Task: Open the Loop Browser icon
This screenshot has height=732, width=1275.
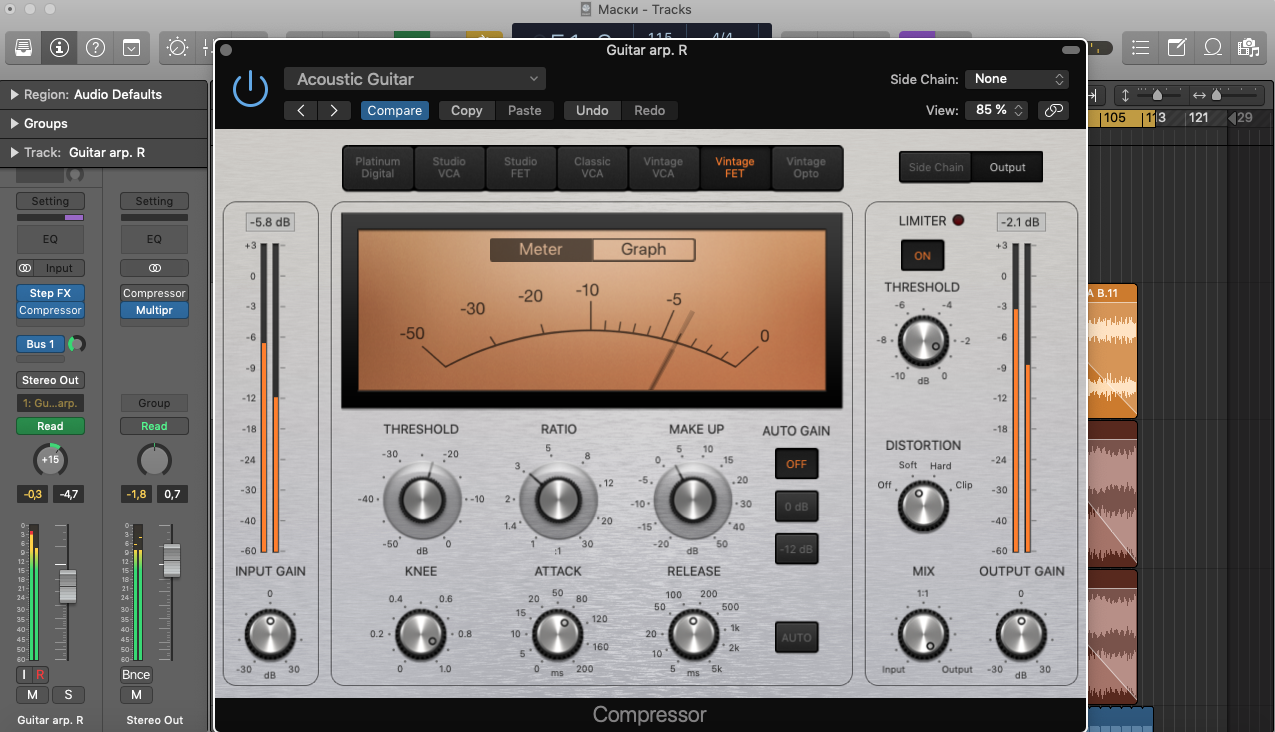Action: click(1212, 47)
